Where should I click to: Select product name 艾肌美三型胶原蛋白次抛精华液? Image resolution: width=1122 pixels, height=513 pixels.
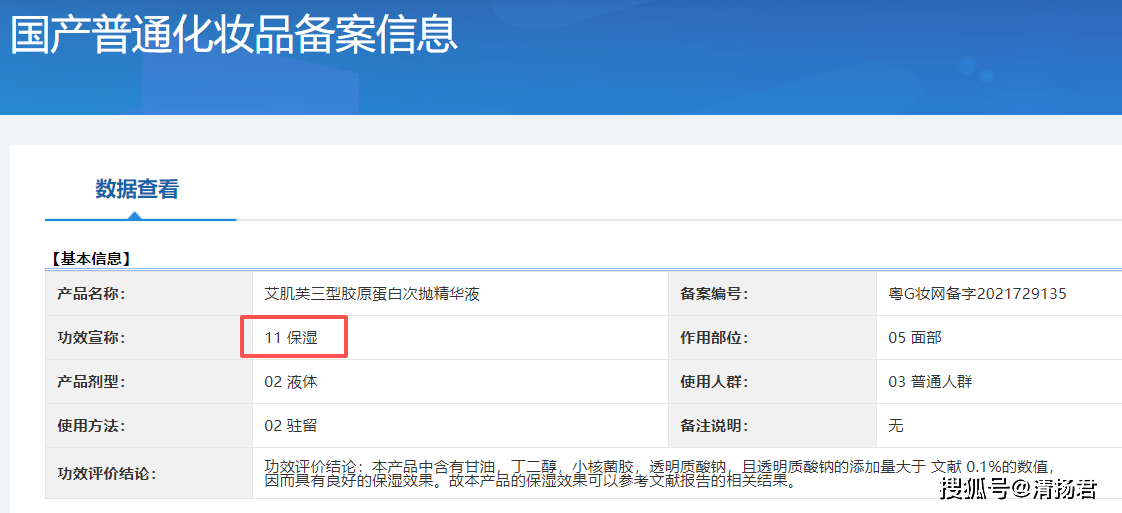(372, 294)
